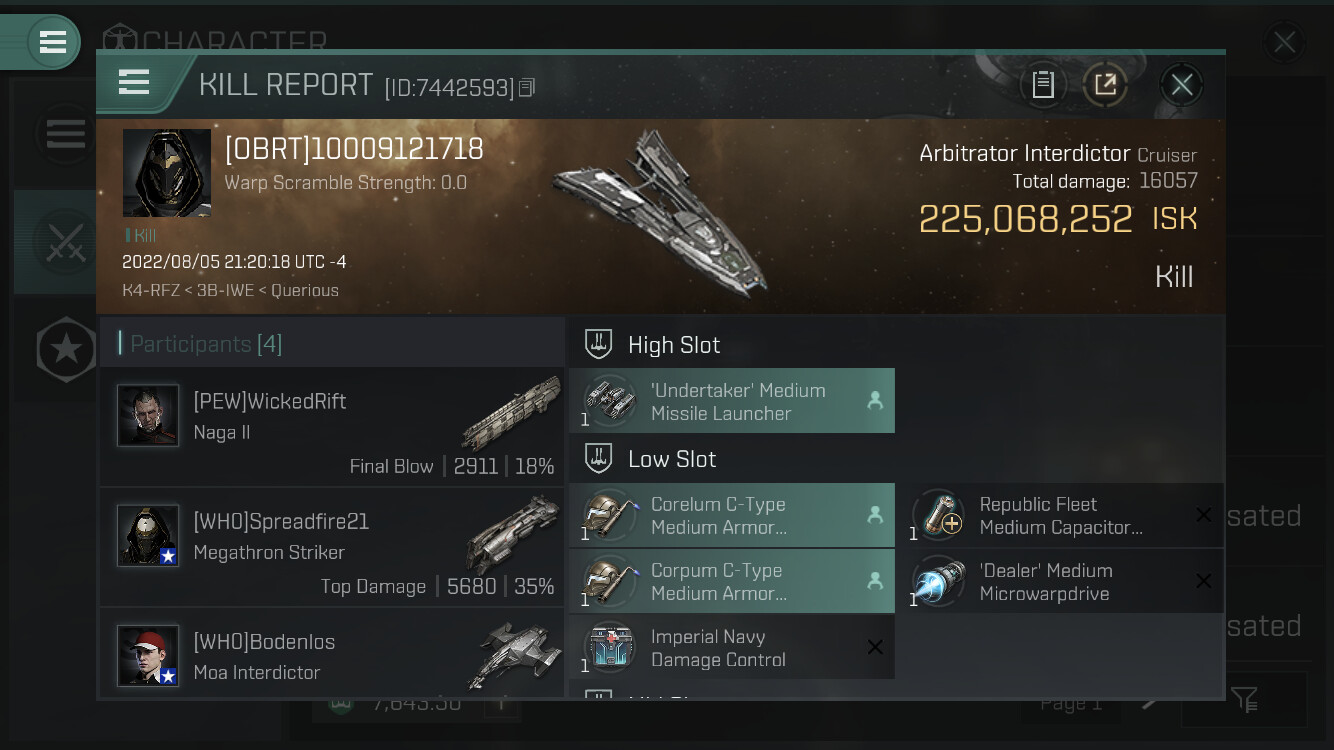Click Imperial Navy Damage Control item
Screen dimensions: 1334x750
(x=732, y=647)
